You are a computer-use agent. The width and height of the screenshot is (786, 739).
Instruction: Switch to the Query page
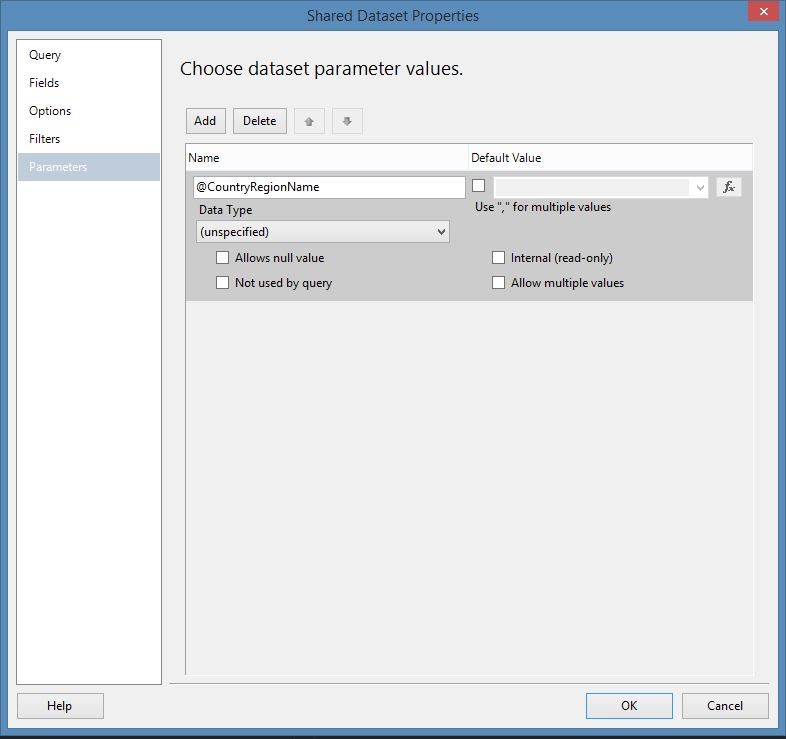coord(45,55)
